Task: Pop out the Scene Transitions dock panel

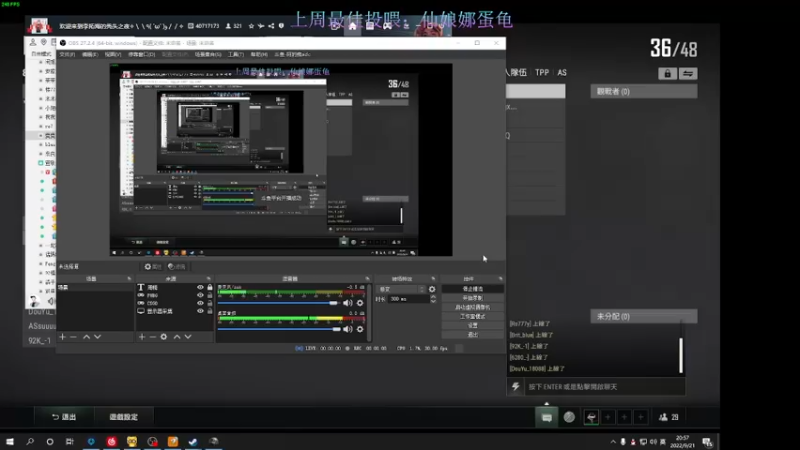Action: (x=433, y=279)
